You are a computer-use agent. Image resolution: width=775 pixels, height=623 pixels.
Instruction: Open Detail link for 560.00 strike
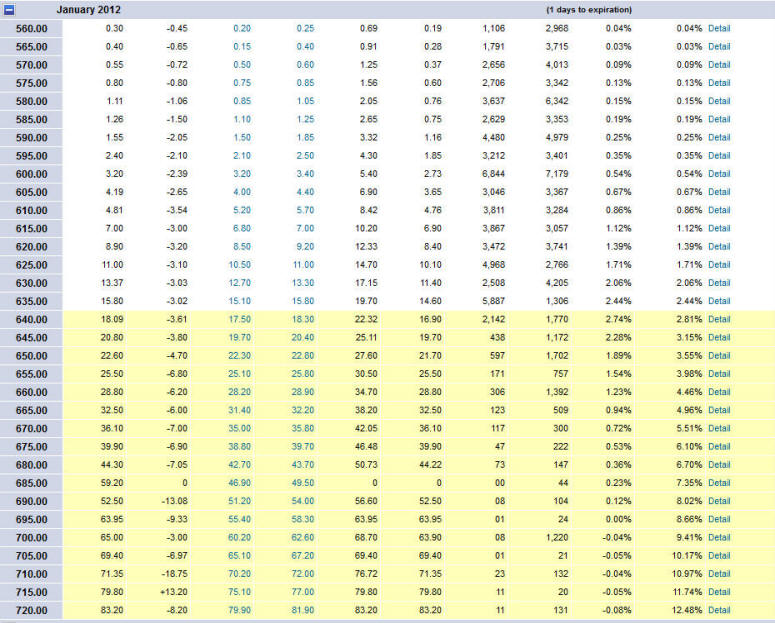pos(719,28)
